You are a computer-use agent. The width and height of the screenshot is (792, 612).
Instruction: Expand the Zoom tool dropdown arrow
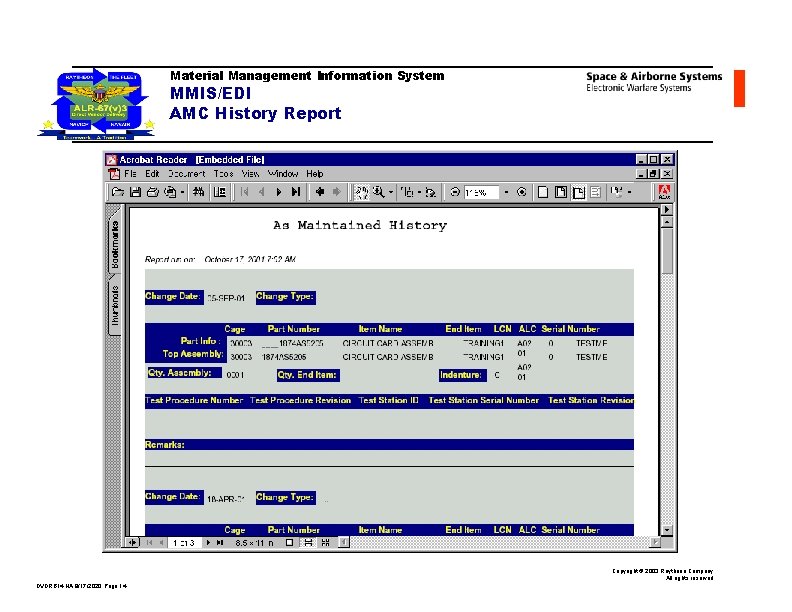(x=390, y=192)
